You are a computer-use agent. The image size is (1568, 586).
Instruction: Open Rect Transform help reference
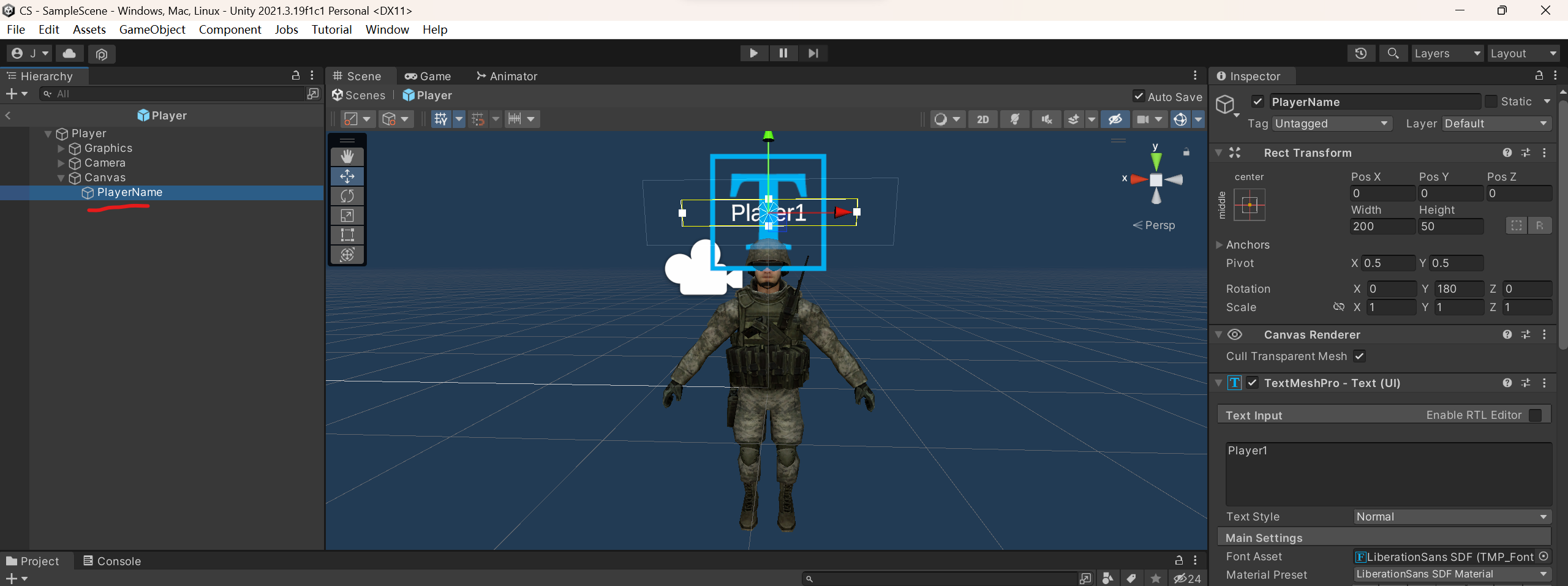tap(1507, 152)
